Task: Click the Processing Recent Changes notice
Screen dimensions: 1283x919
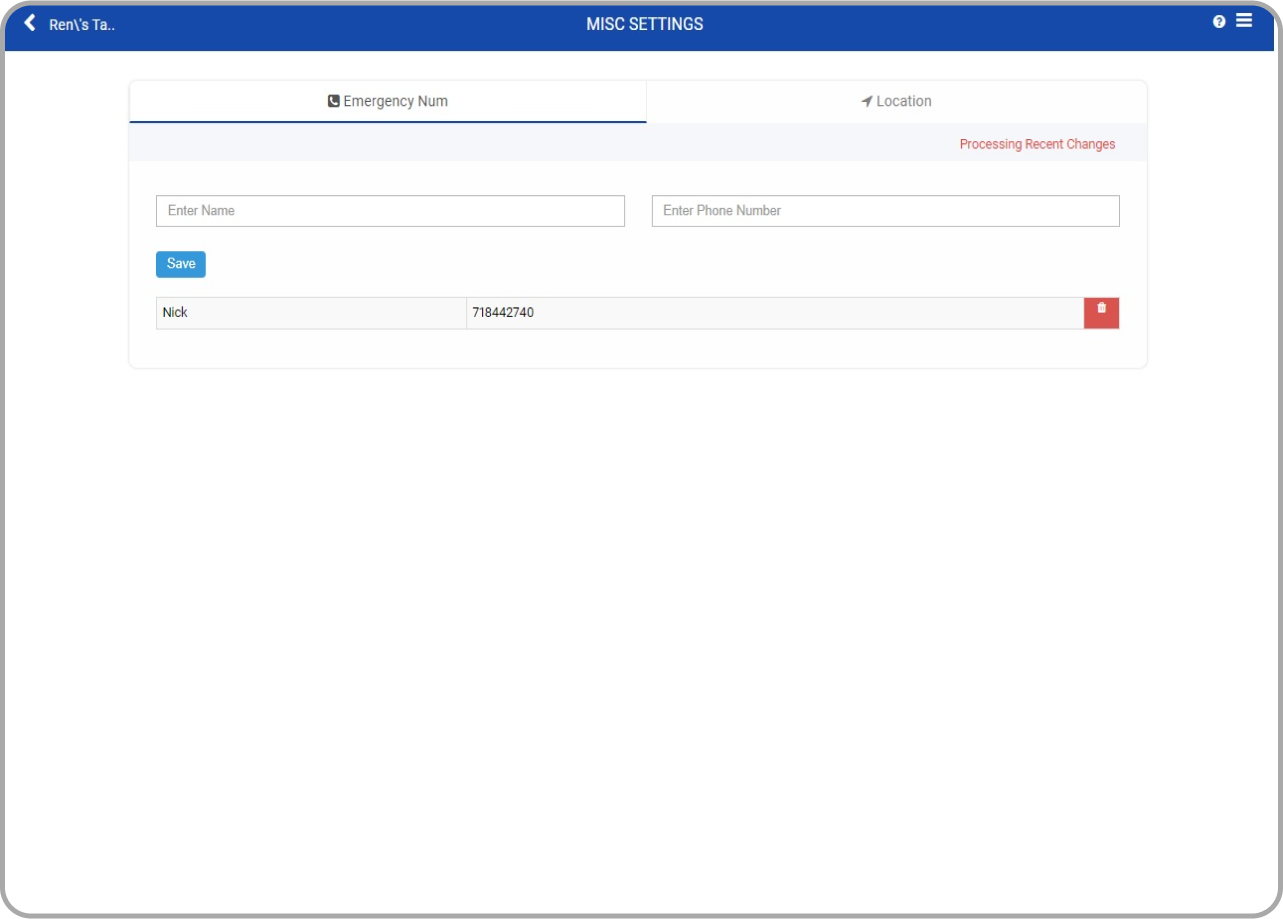Action: coord(1037,144)
